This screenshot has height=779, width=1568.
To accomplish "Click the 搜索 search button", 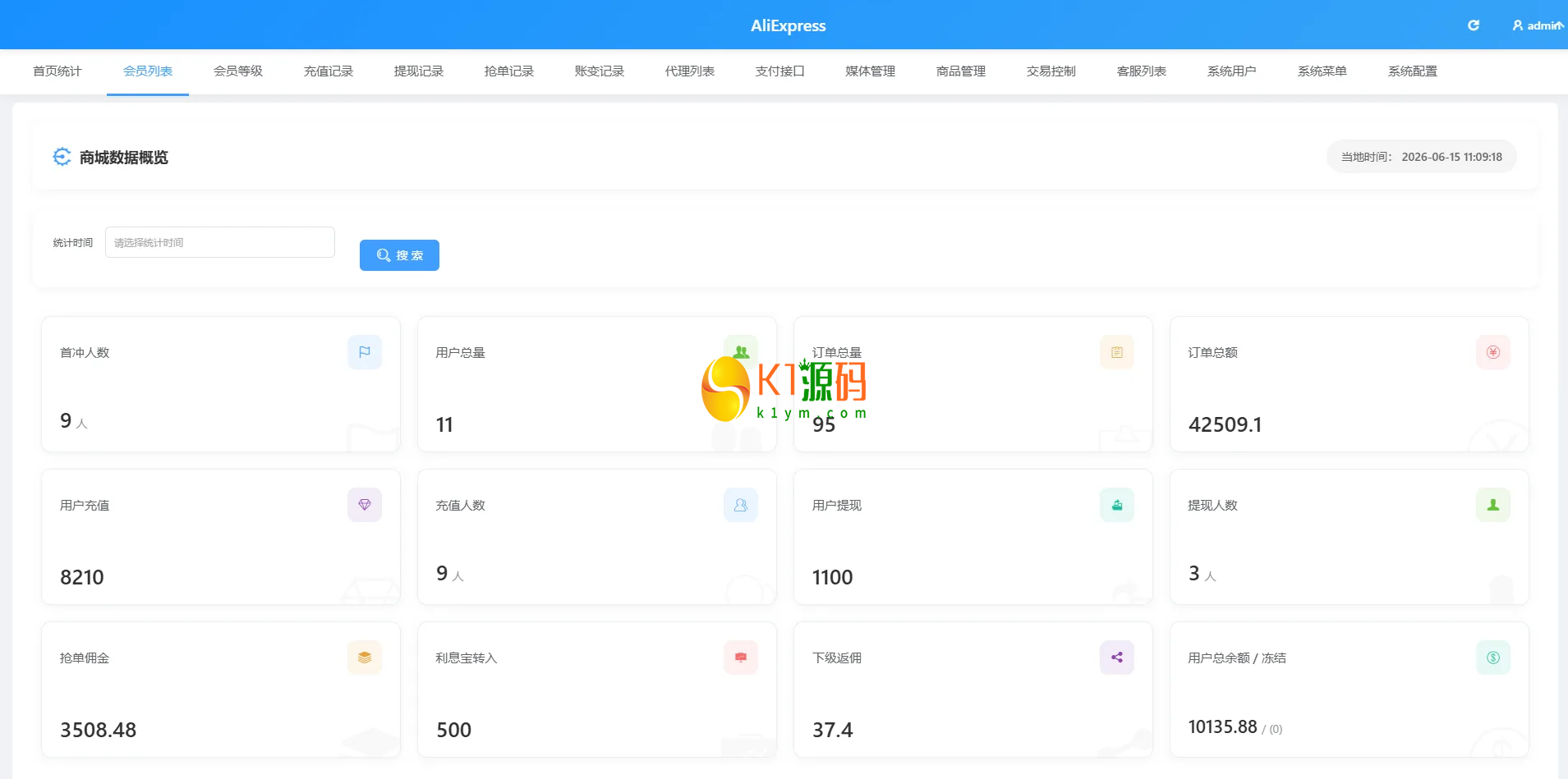I will coord(399,255).
